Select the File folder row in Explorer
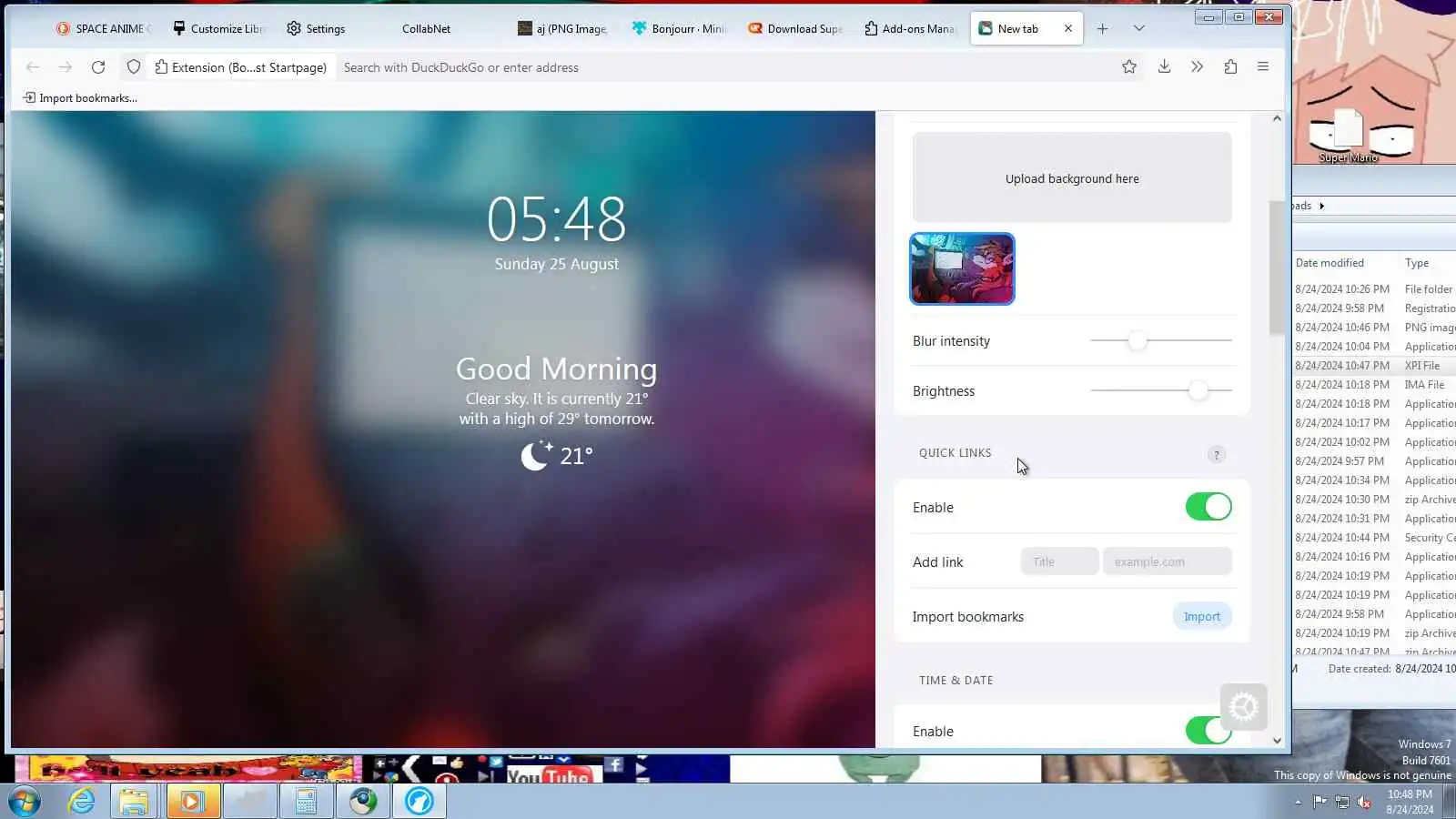1456x819 pixels. [1375, 289]
